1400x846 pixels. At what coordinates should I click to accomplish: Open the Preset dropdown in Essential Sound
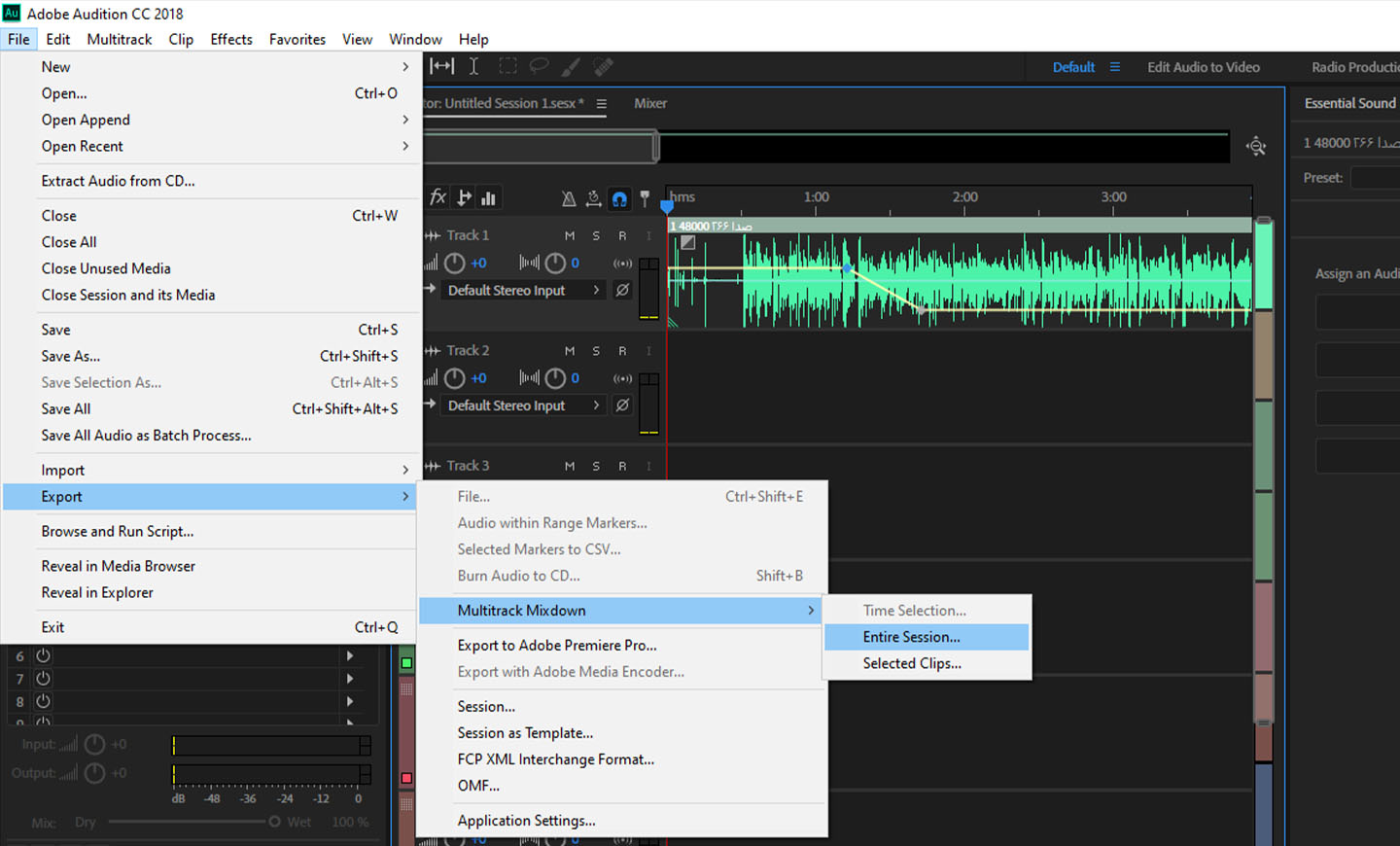[1376, 178]
